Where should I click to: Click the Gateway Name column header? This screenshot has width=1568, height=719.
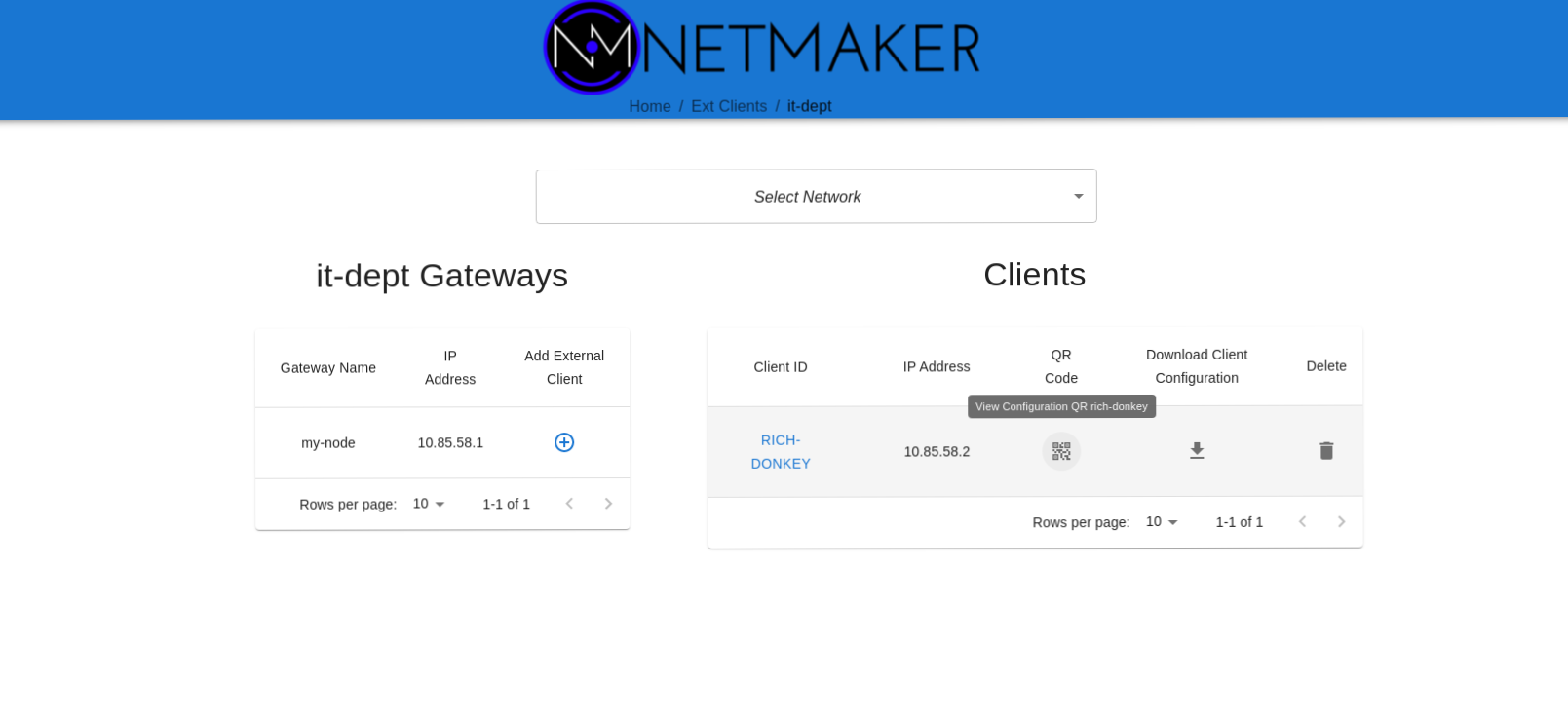pos(328,368)
